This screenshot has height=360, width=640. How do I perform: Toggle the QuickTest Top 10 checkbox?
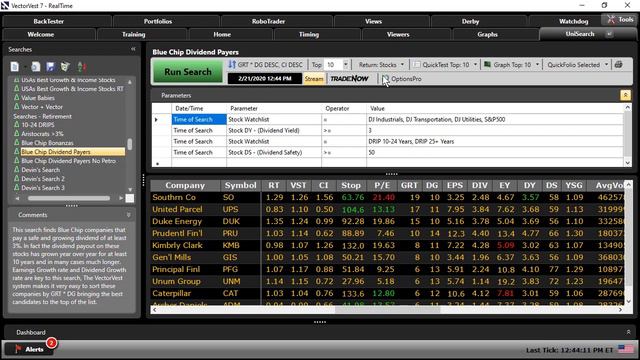coord(416,64)
